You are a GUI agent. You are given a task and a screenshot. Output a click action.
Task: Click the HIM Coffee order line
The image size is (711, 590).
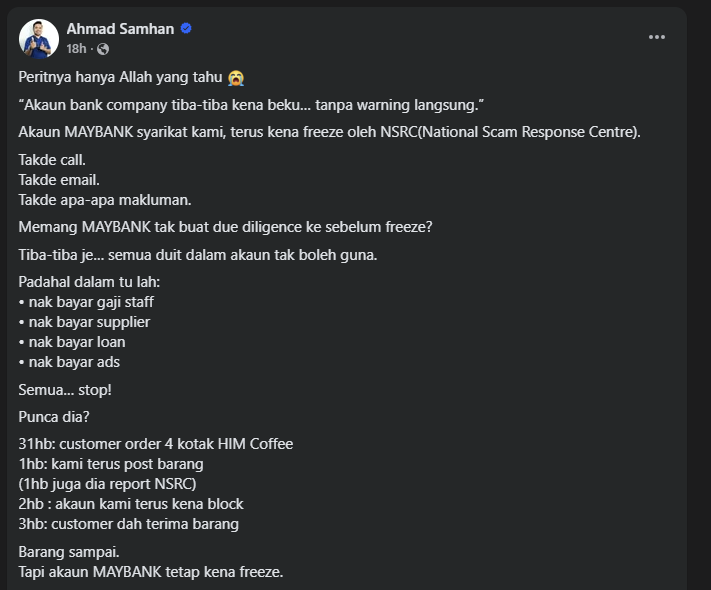[x=156, y=444]
